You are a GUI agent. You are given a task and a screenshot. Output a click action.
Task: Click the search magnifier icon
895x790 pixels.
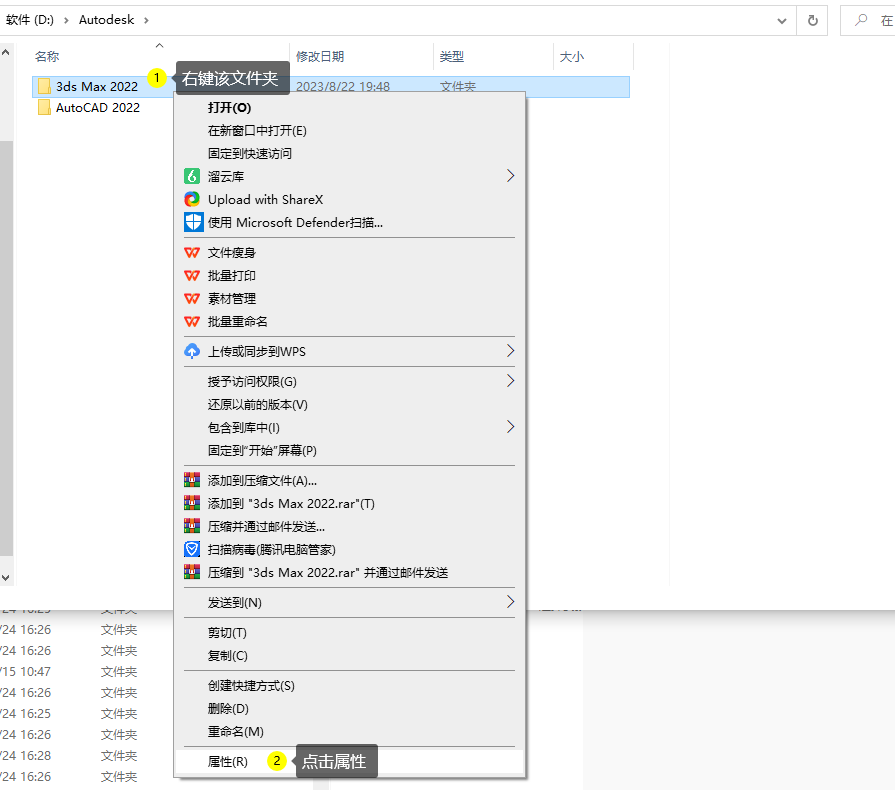(x=861, y=21)
